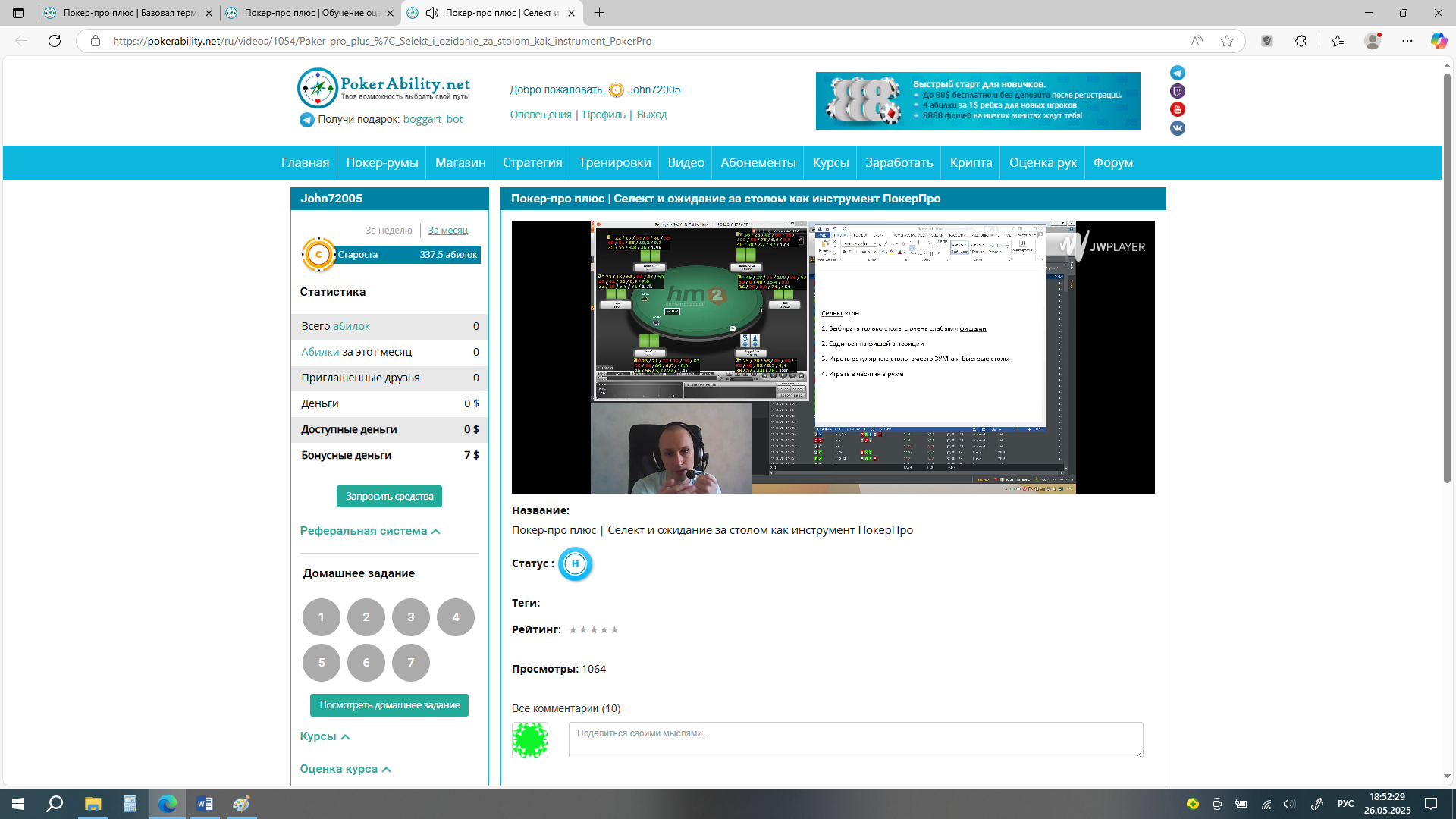Add page to favorites with star icon
Viewport: 1456px width, 819px height.
click(x=1227, y=41)
